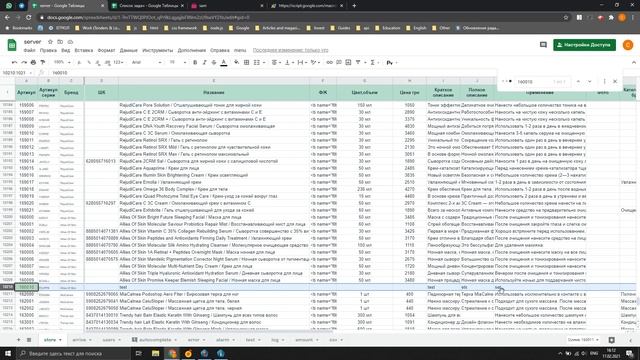This screenshot has width=640, height=360.
Task: Open the Borders tool
Action: click(x=247, y=62)
